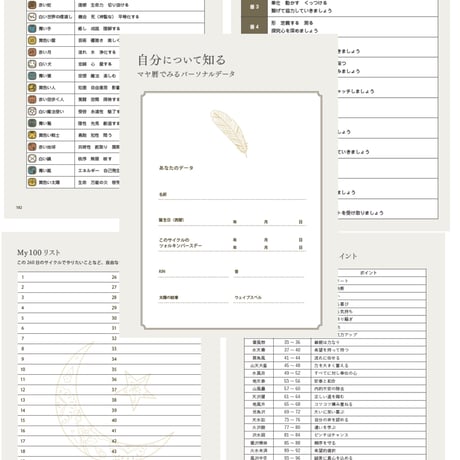Click the ポイント column header
The height and width of the screenshot is (460, 460).
pyautogui.click(x=368, y=273)
